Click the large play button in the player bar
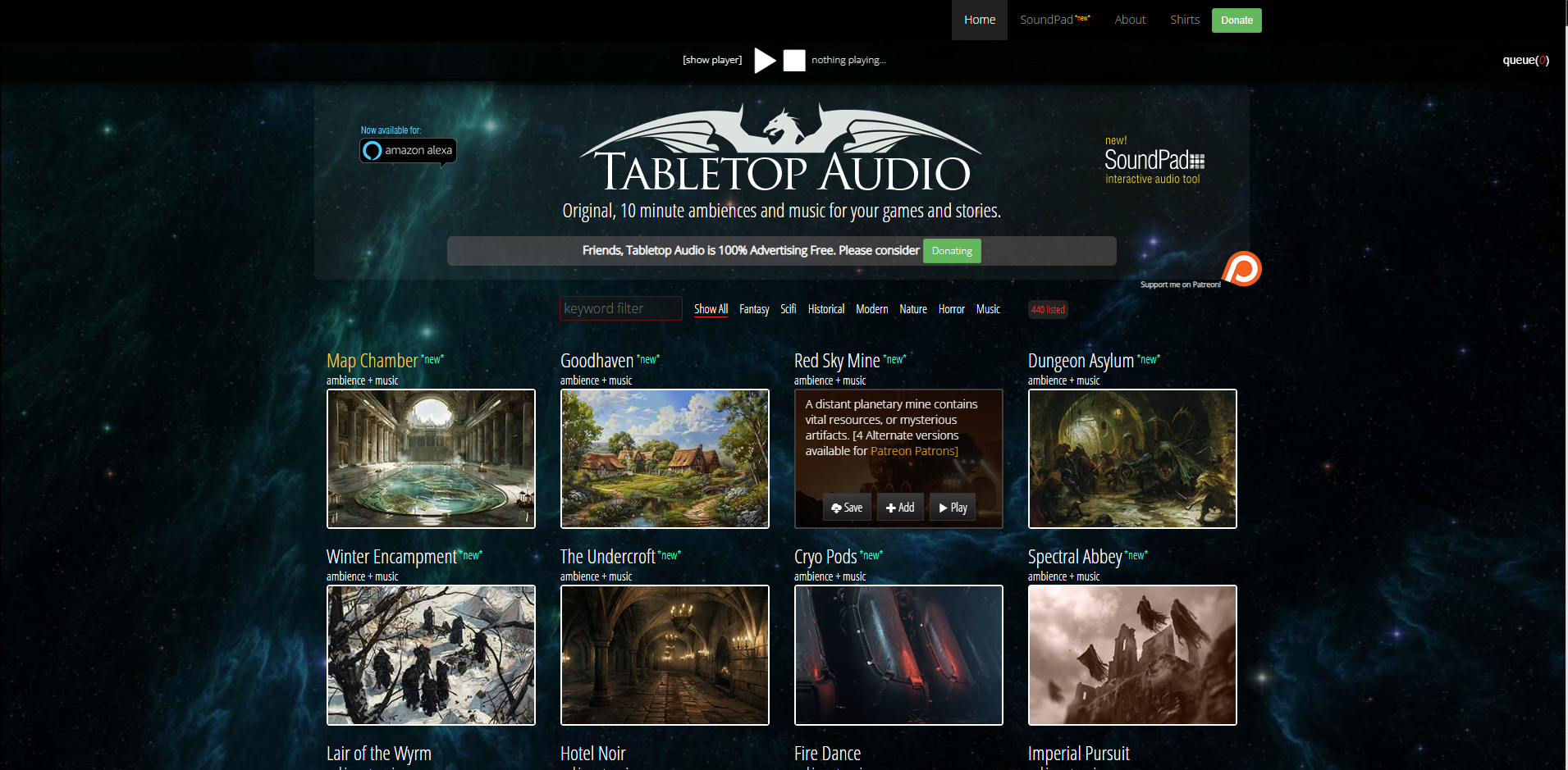Screen dimensions: 1568x770 [765, 60]
